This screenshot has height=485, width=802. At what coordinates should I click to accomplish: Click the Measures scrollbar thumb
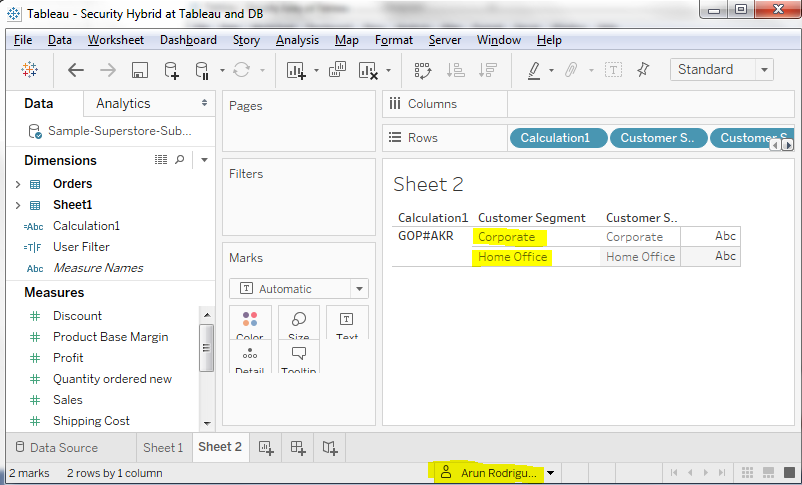coord(206,348)
